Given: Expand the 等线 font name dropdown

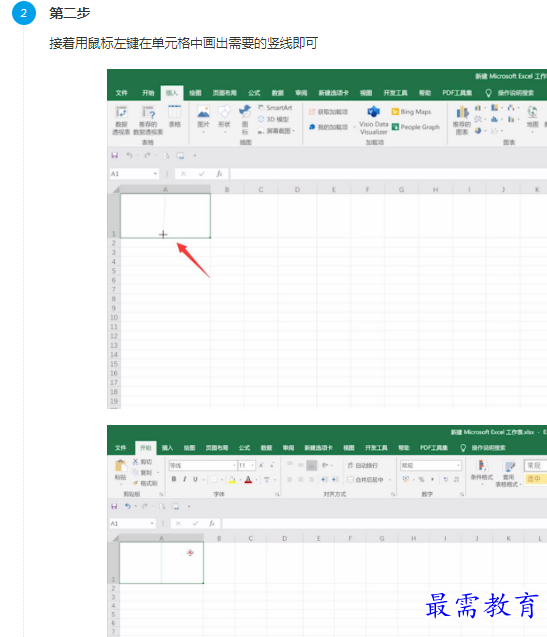Looking at the screenshot, I should pyautogui.click(x=234, y=465).
